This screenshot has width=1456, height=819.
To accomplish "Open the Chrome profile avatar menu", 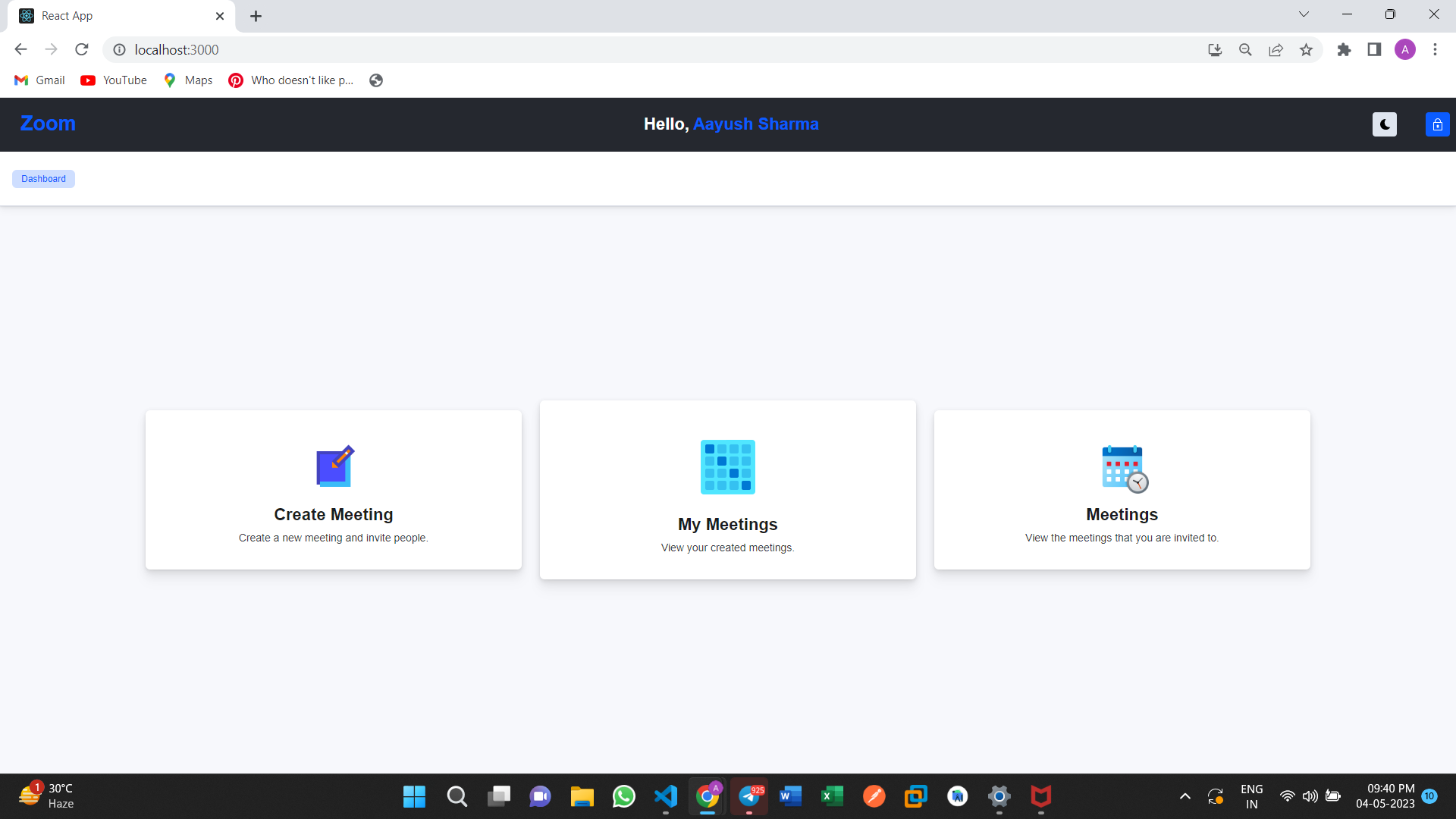I will coord(1405,49).
